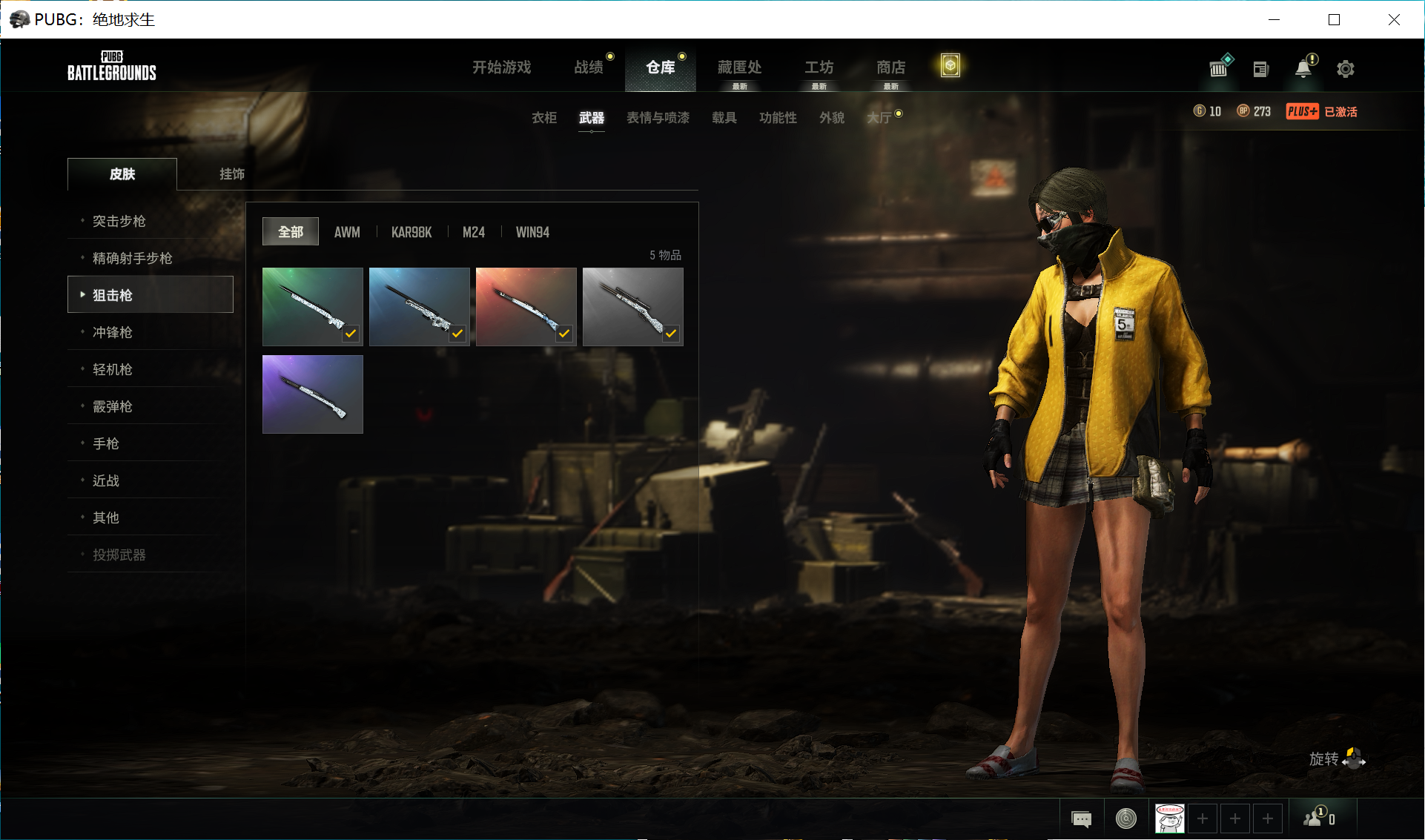Click the PUBG Battlegrounds logo

112,66
